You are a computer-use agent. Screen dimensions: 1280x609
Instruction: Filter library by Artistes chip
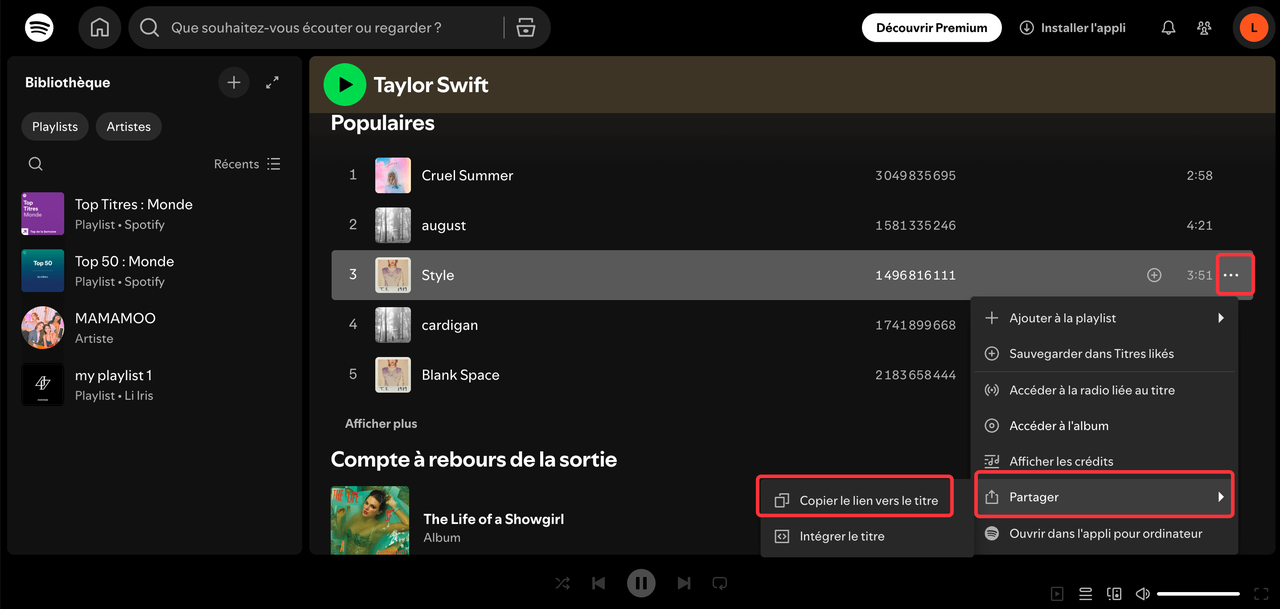[129, 127]
